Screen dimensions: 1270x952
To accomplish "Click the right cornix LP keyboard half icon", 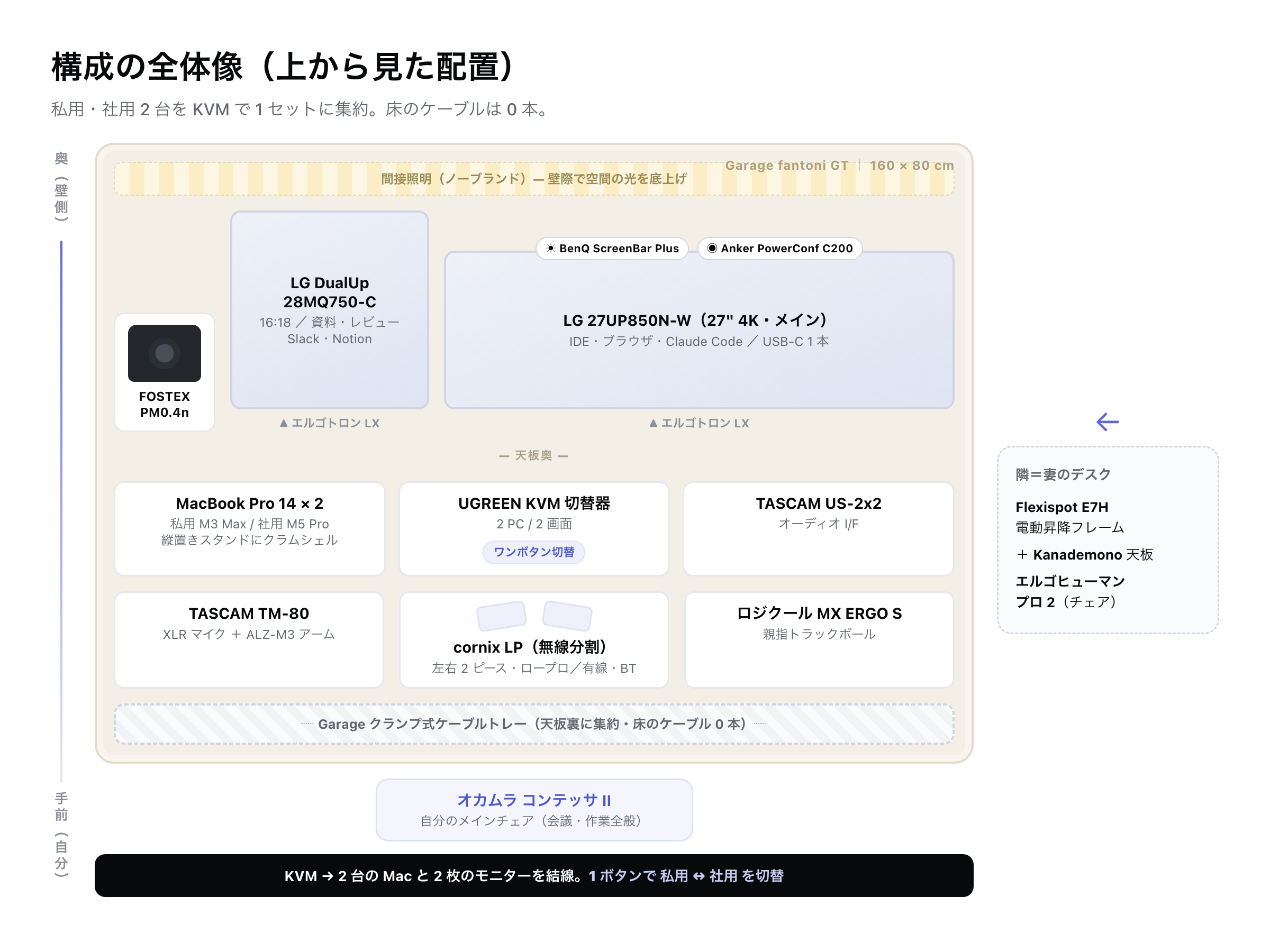I will (x=567, y=615).
